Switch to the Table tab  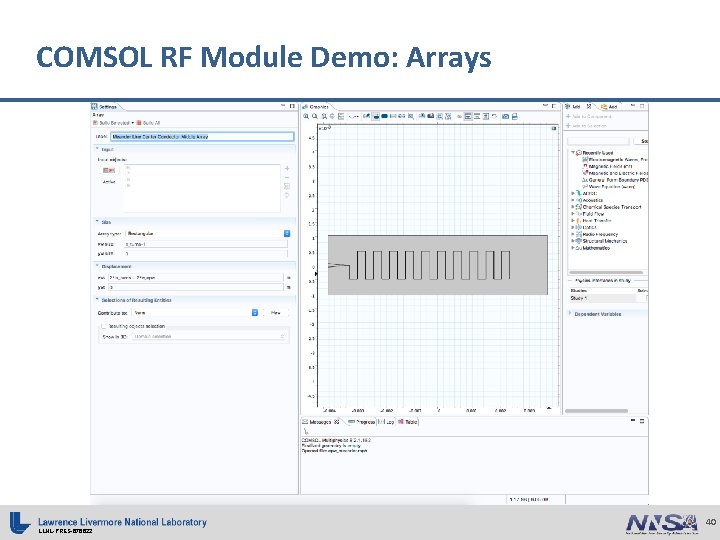pos(408,422)
